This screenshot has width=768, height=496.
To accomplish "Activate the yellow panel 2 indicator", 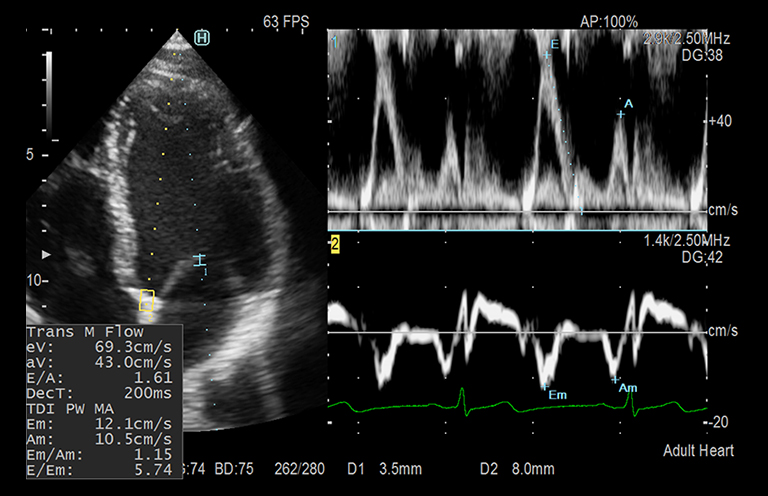I will click(x=336, y=244).
